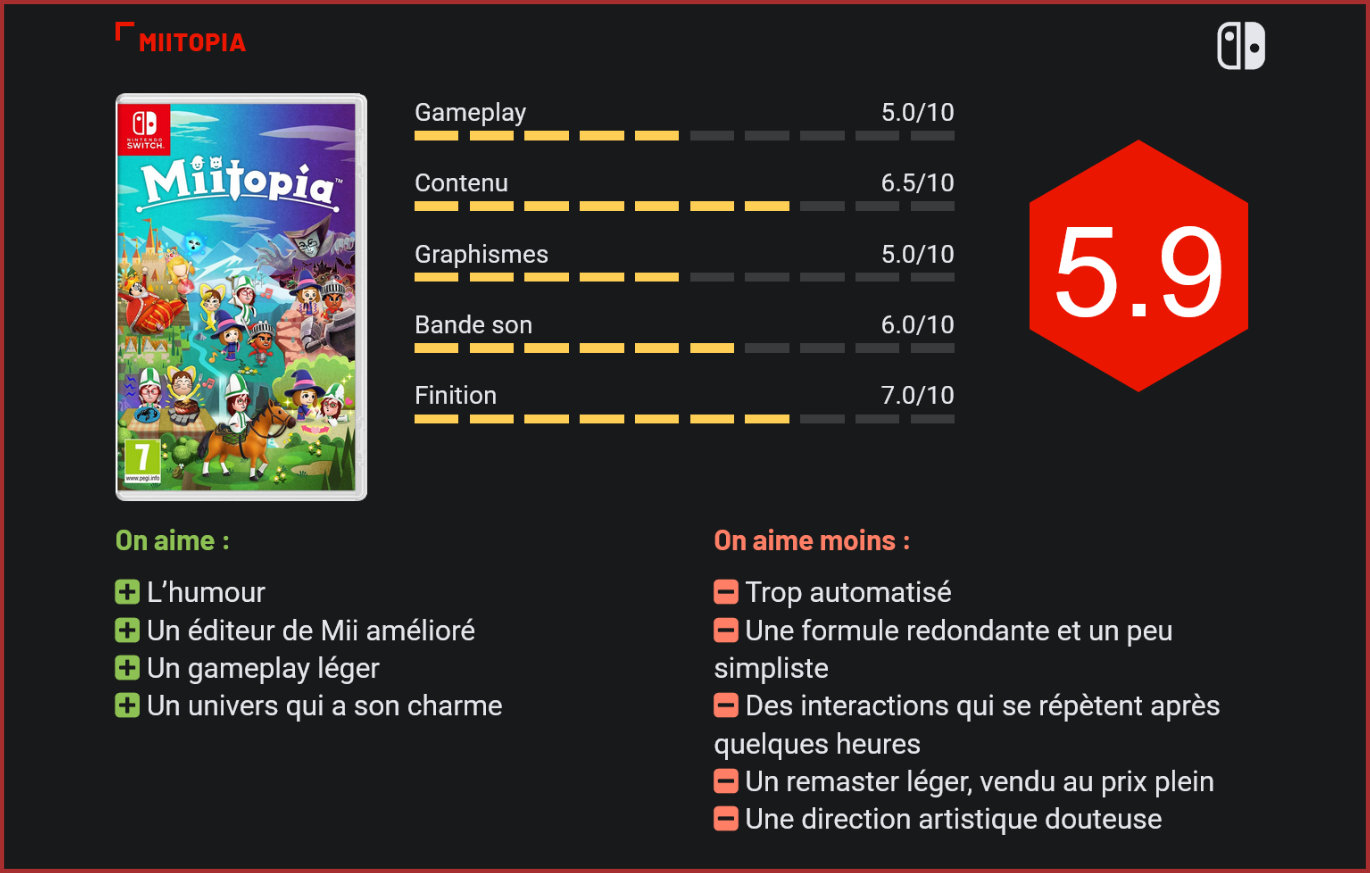Click minus icon beside Une direction artistique douteuse
The width and height of the screenshot is (1370, 873).
[x=726, y=819]
